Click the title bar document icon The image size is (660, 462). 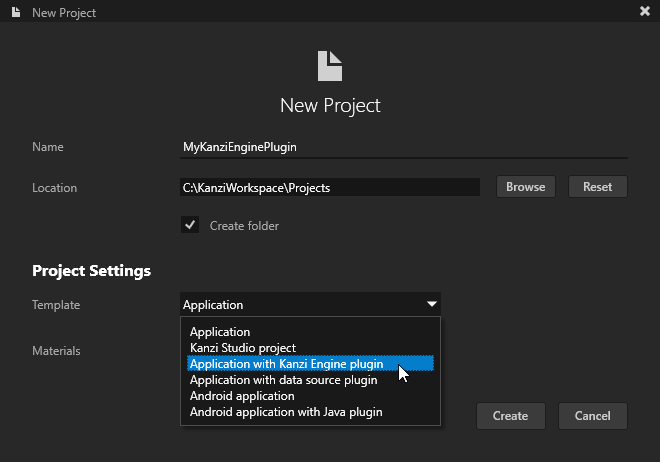coord(16,12)
